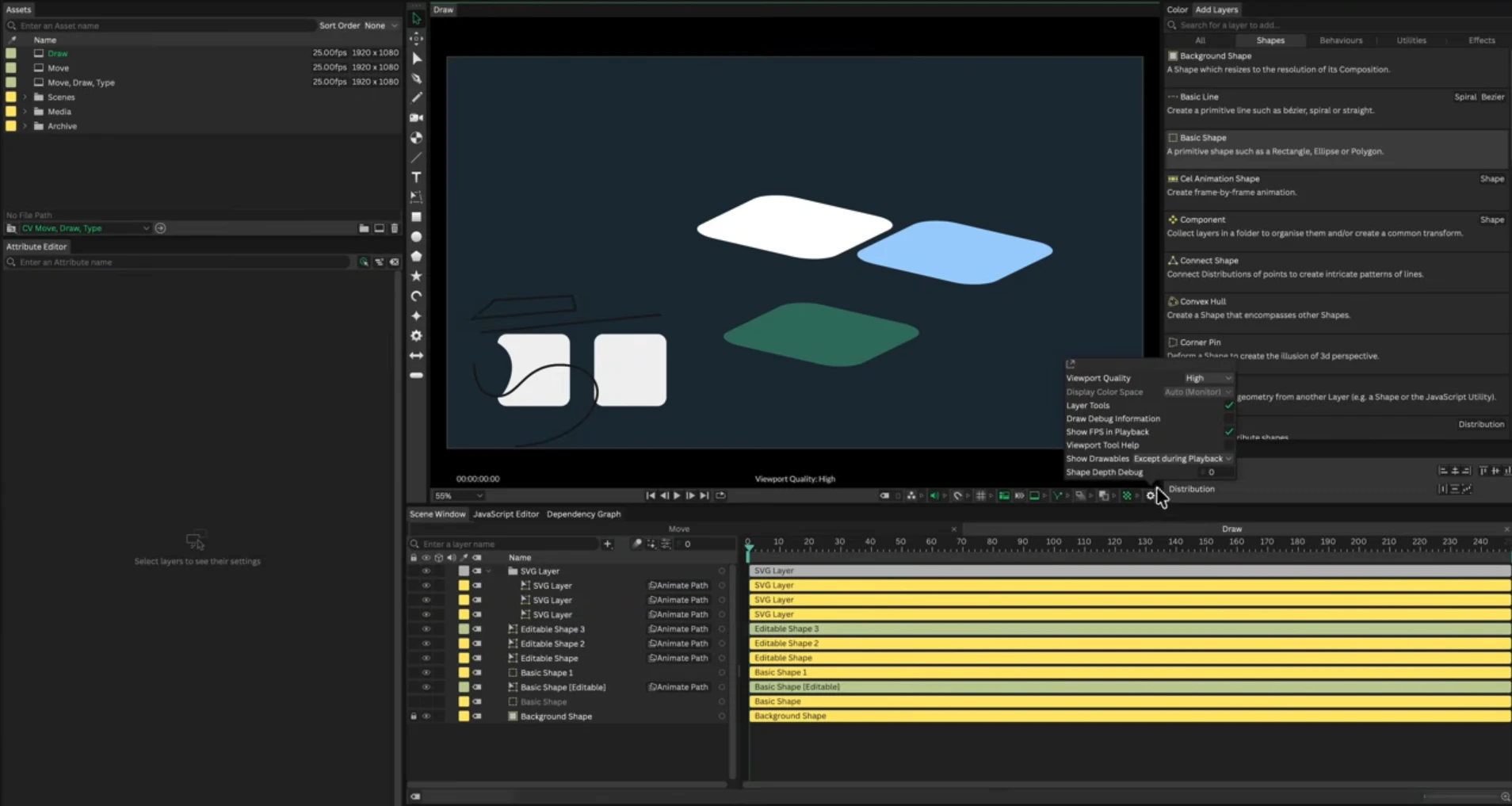Select the Ellipse tool

click(x=416, y=236)
